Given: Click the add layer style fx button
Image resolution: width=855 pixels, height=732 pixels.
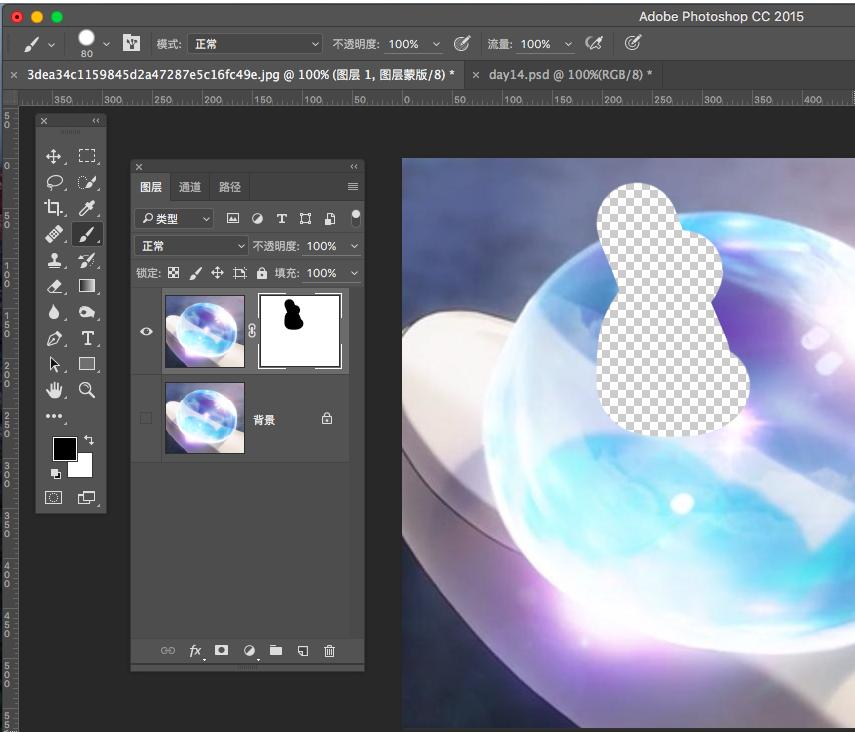Looking at the screenshot, I should click(196, 651).
